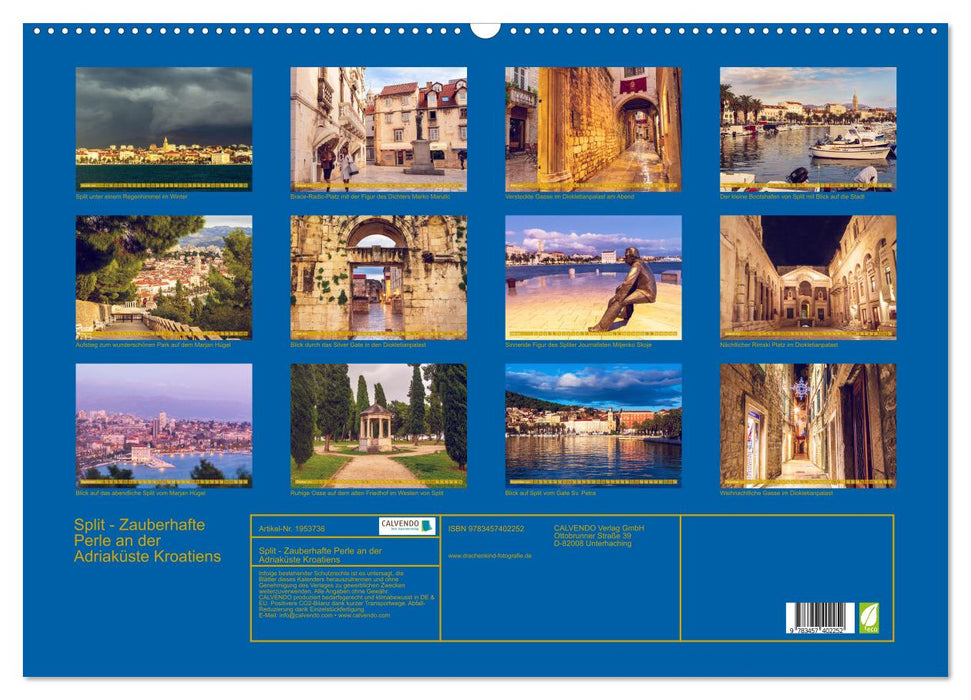Screen dimensions: 971x700
Task: Select the green eco certification leaf icon
Action: pos(869,616)
